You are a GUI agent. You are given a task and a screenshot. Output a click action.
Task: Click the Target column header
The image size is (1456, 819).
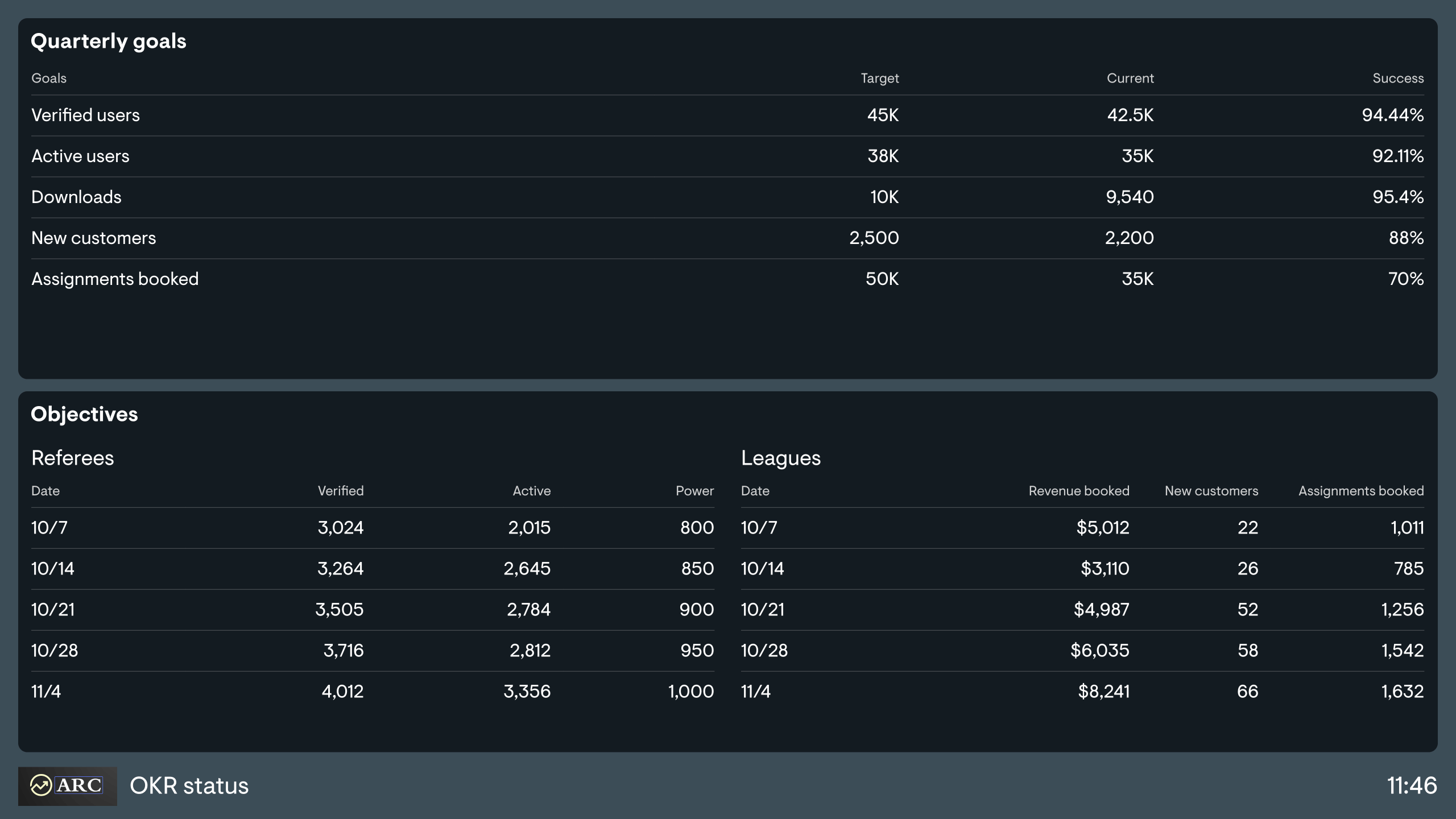click(x=879, y=78)
